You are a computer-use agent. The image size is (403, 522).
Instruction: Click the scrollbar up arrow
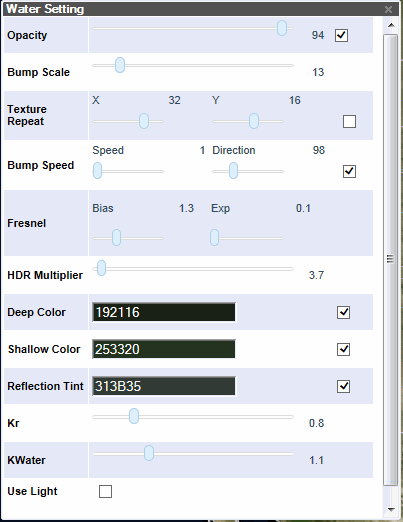coord(391,25)
